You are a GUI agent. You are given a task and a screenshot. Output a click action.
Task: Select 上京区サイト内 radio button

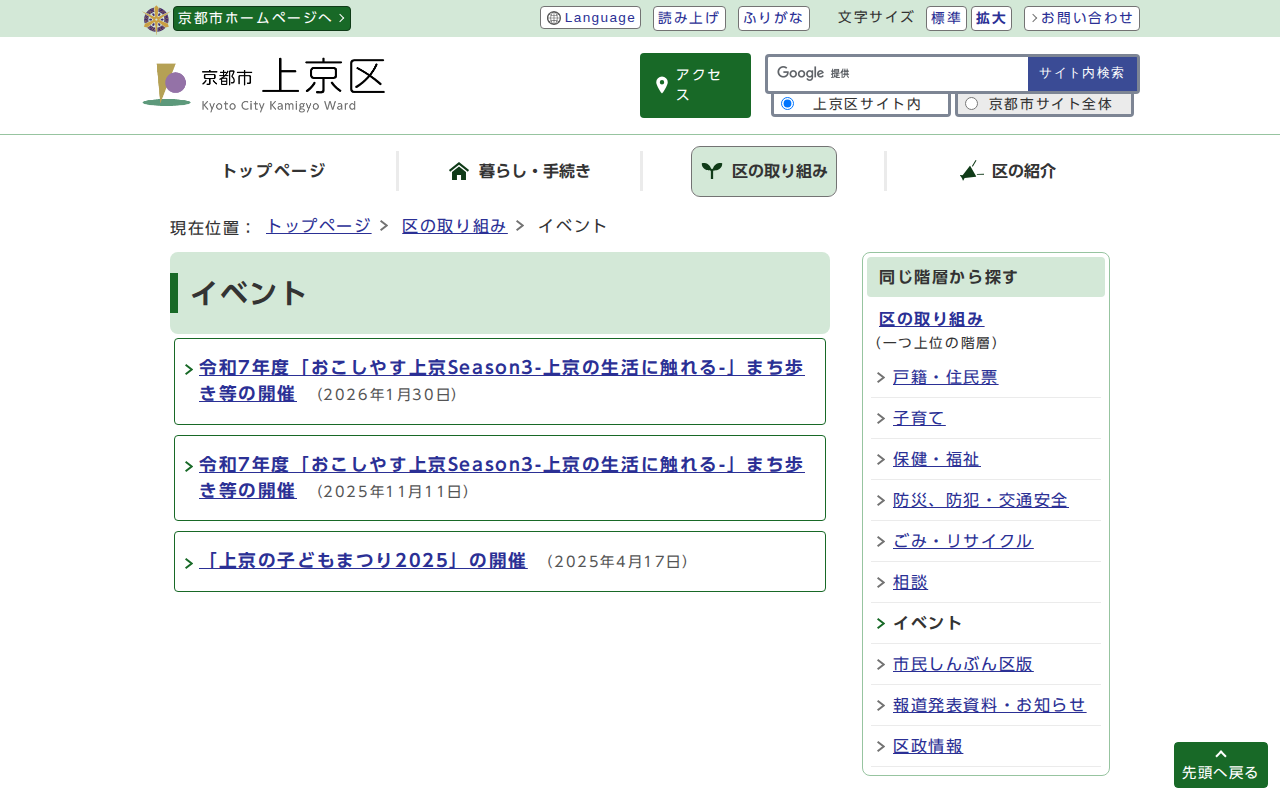[787, 104]
